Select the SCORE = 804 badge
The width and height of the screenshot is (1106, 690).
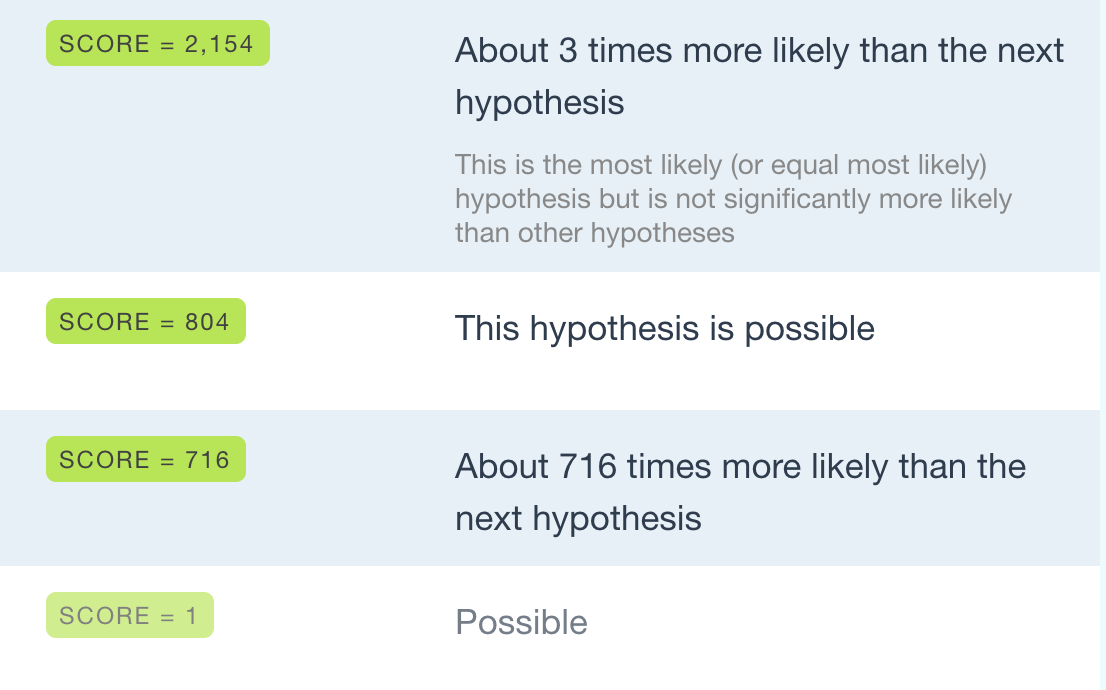146,321
